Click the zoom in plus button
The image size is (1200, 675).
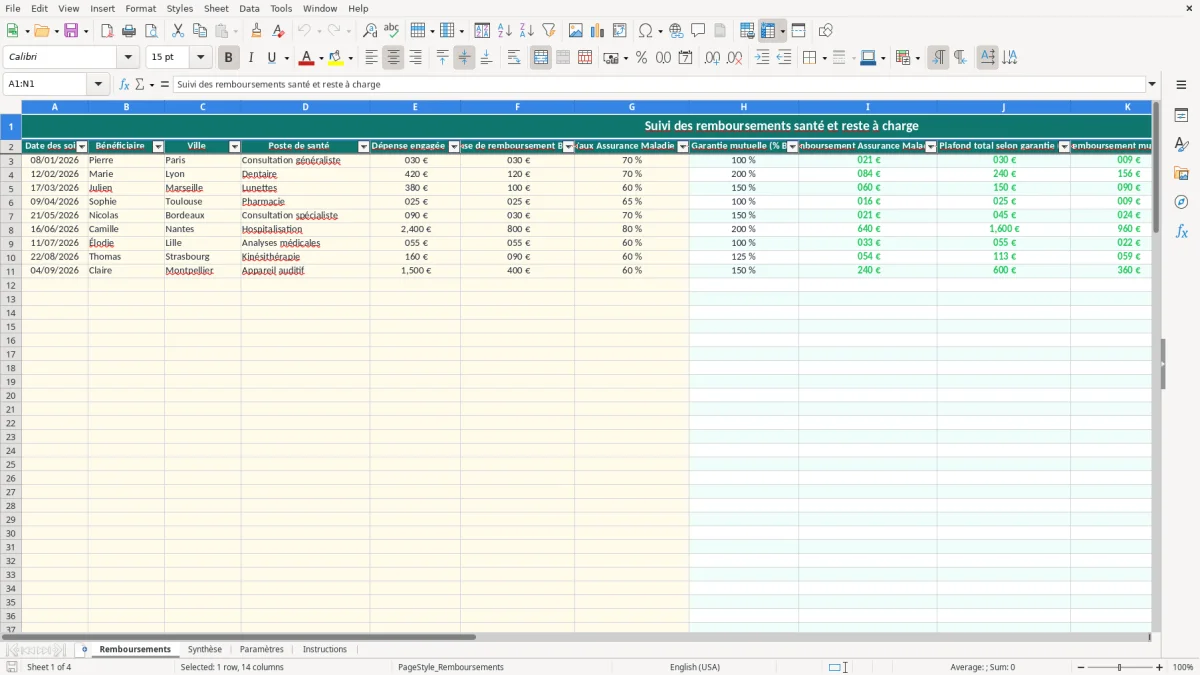tap(1160, 667)
